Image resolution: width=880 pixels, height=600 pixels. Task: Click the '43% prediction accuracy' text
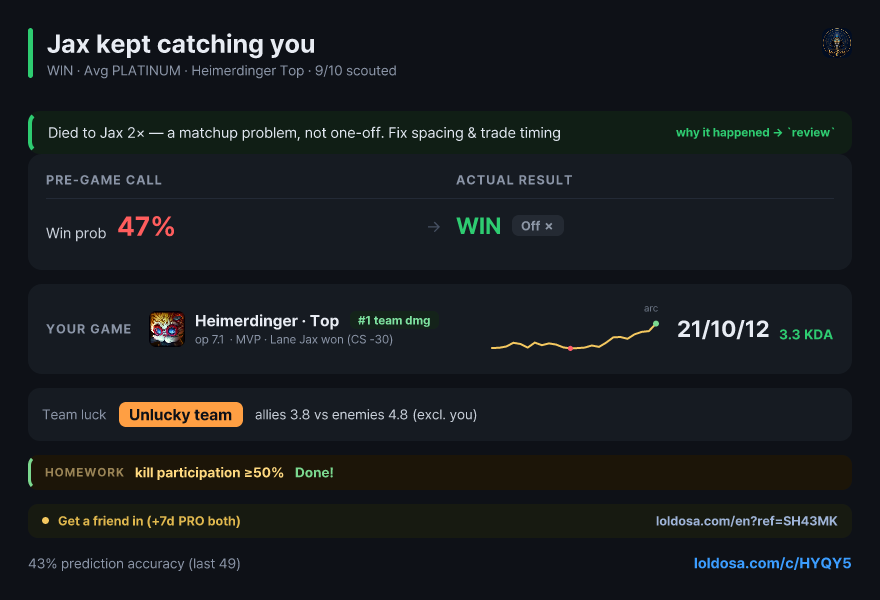tap(134, 564)
